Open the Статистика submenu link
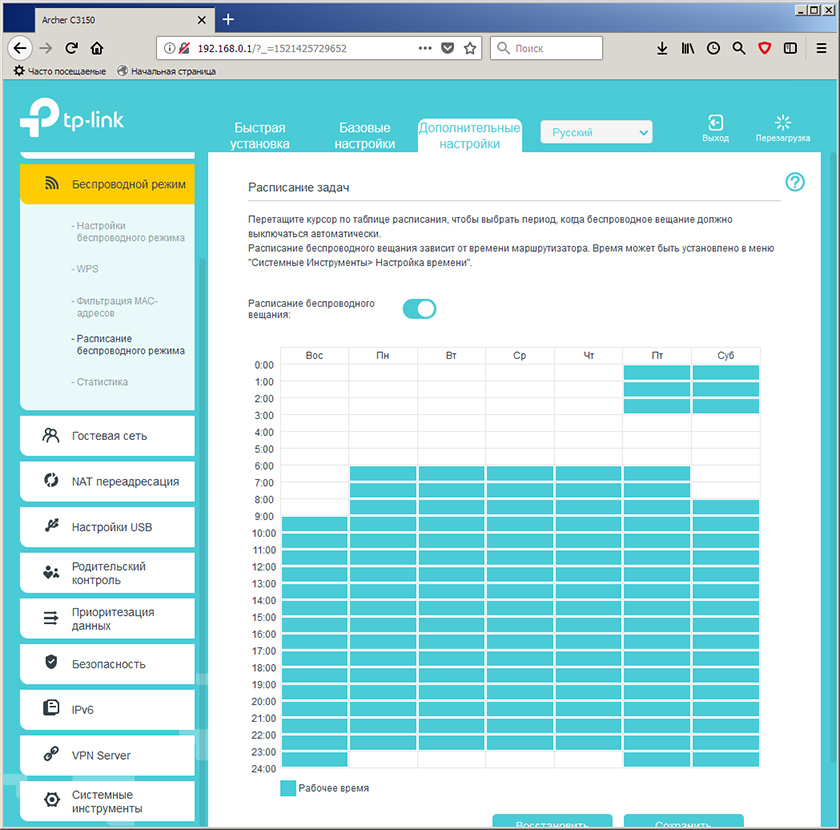The height and width of the screenshot is (830, 840). click(102, 382)
